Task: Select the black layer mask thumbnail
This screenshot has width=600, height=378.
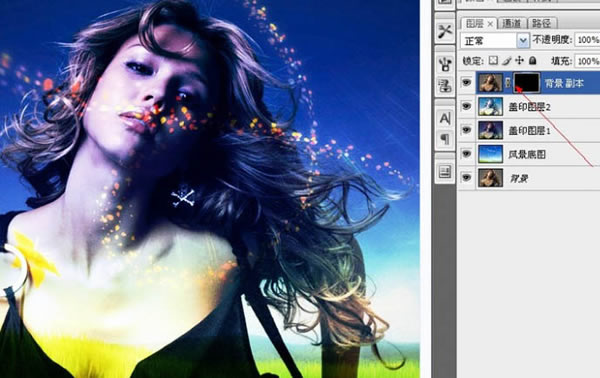Action: (527, 82)
